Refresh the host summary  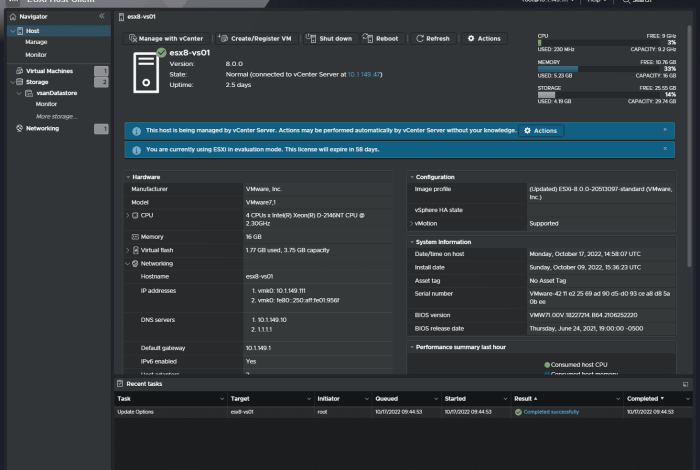[x=433, y=38]
